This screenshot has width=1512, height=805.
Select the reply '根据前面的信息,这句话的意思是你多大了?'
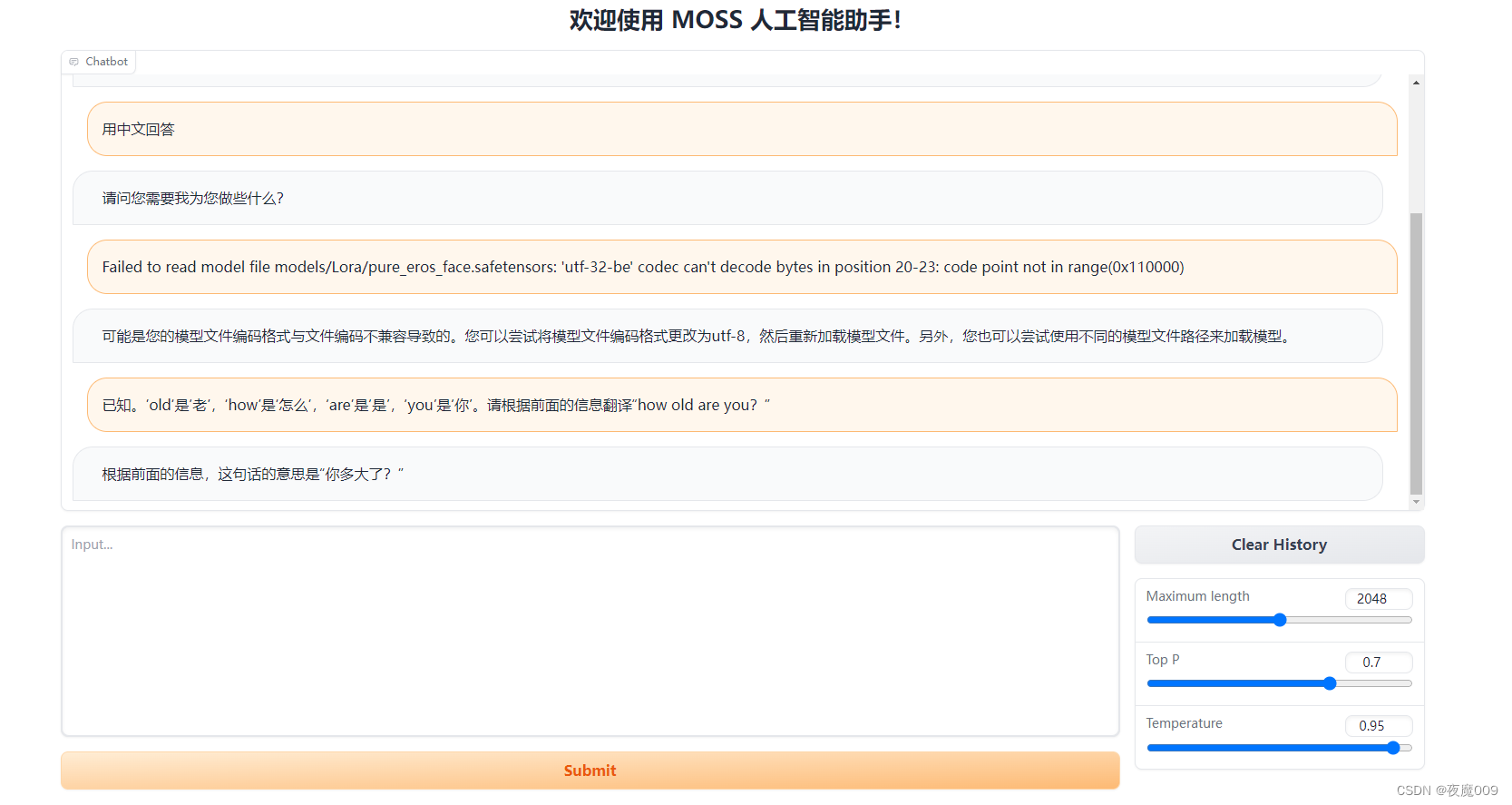pos(727,474)
